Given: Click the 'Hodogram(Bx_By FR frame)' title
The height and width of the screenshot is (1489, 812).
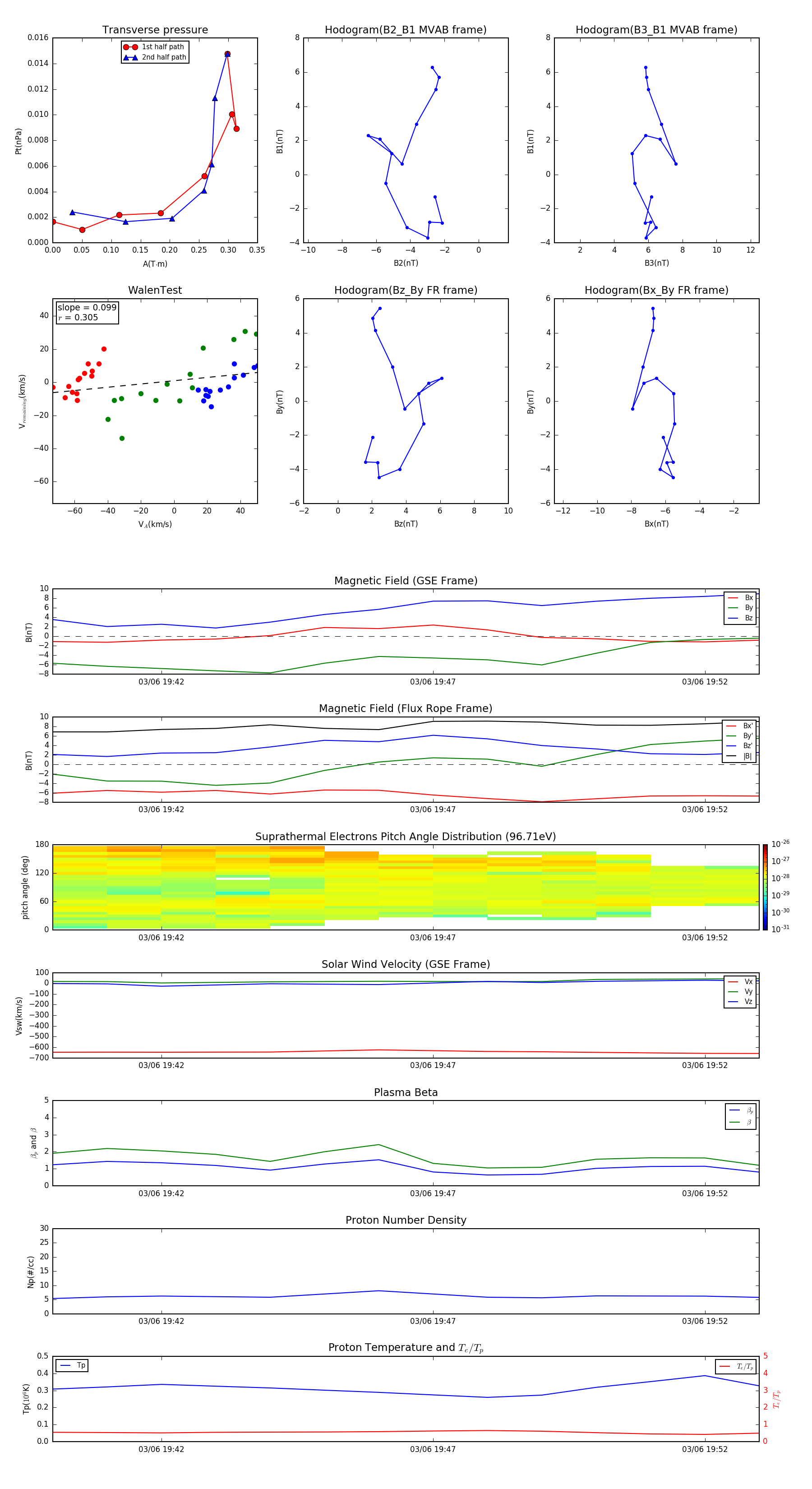Looking at the screenshot, I should tap(656, 290).
